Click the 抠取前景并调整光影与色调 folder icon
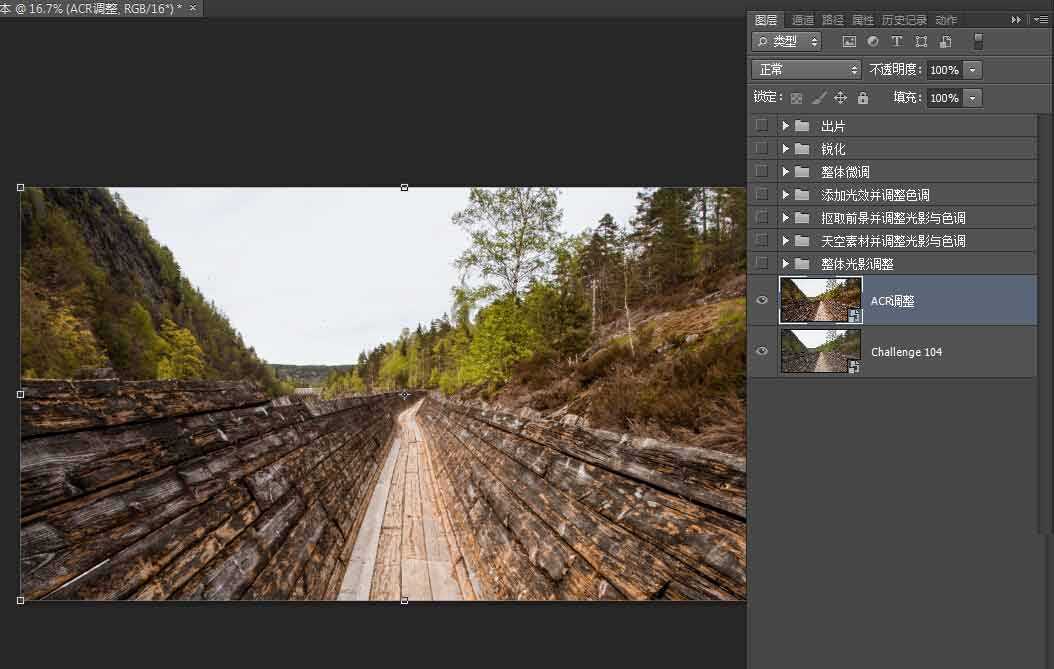This screenshot has width=1054, height=669. coord(802,217)
